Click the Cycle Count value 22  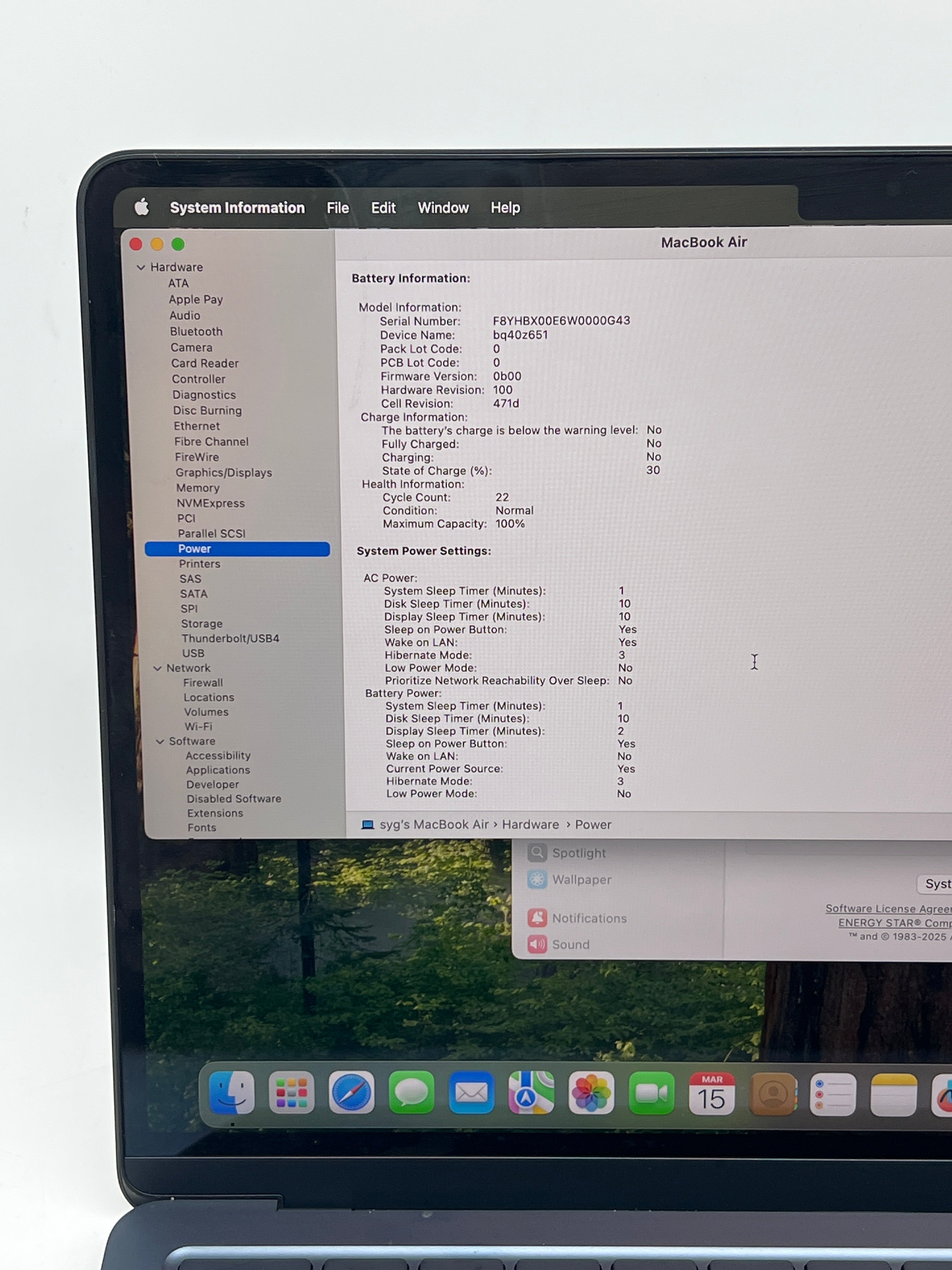502,497
